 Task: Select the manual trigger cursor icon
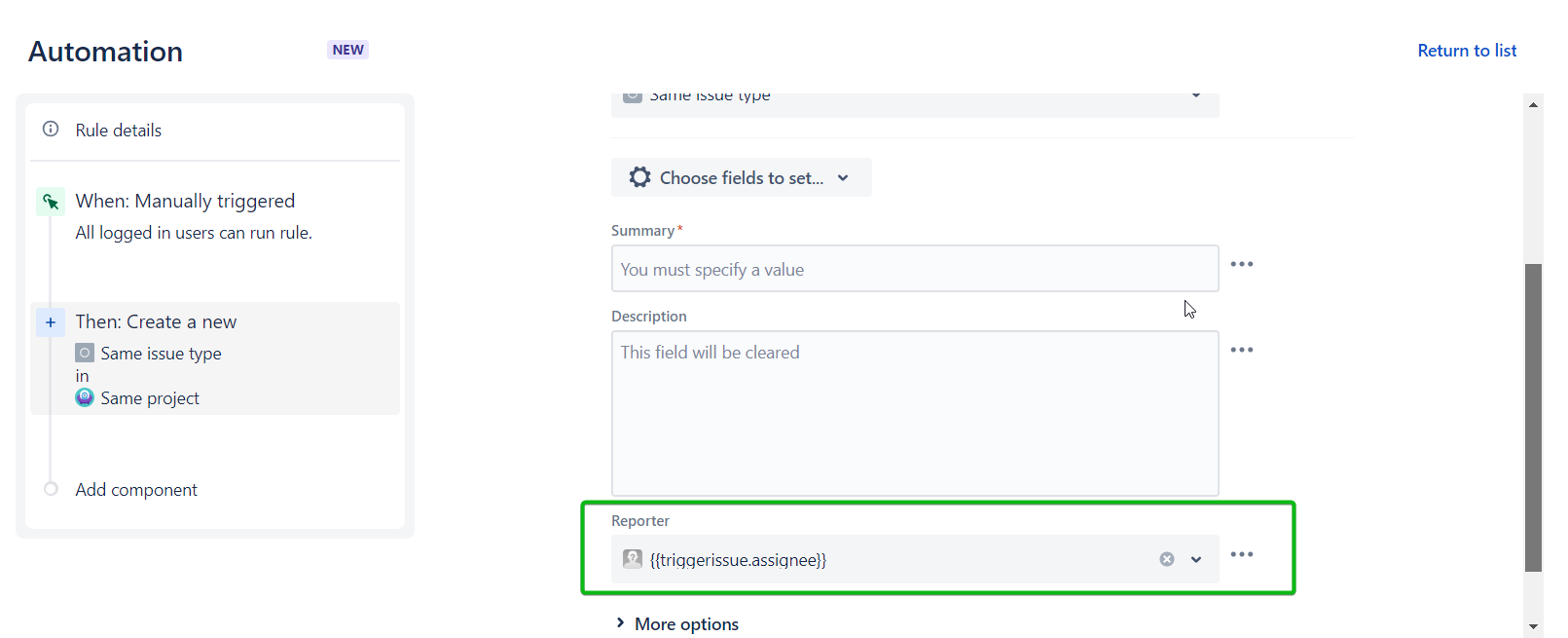50,201
